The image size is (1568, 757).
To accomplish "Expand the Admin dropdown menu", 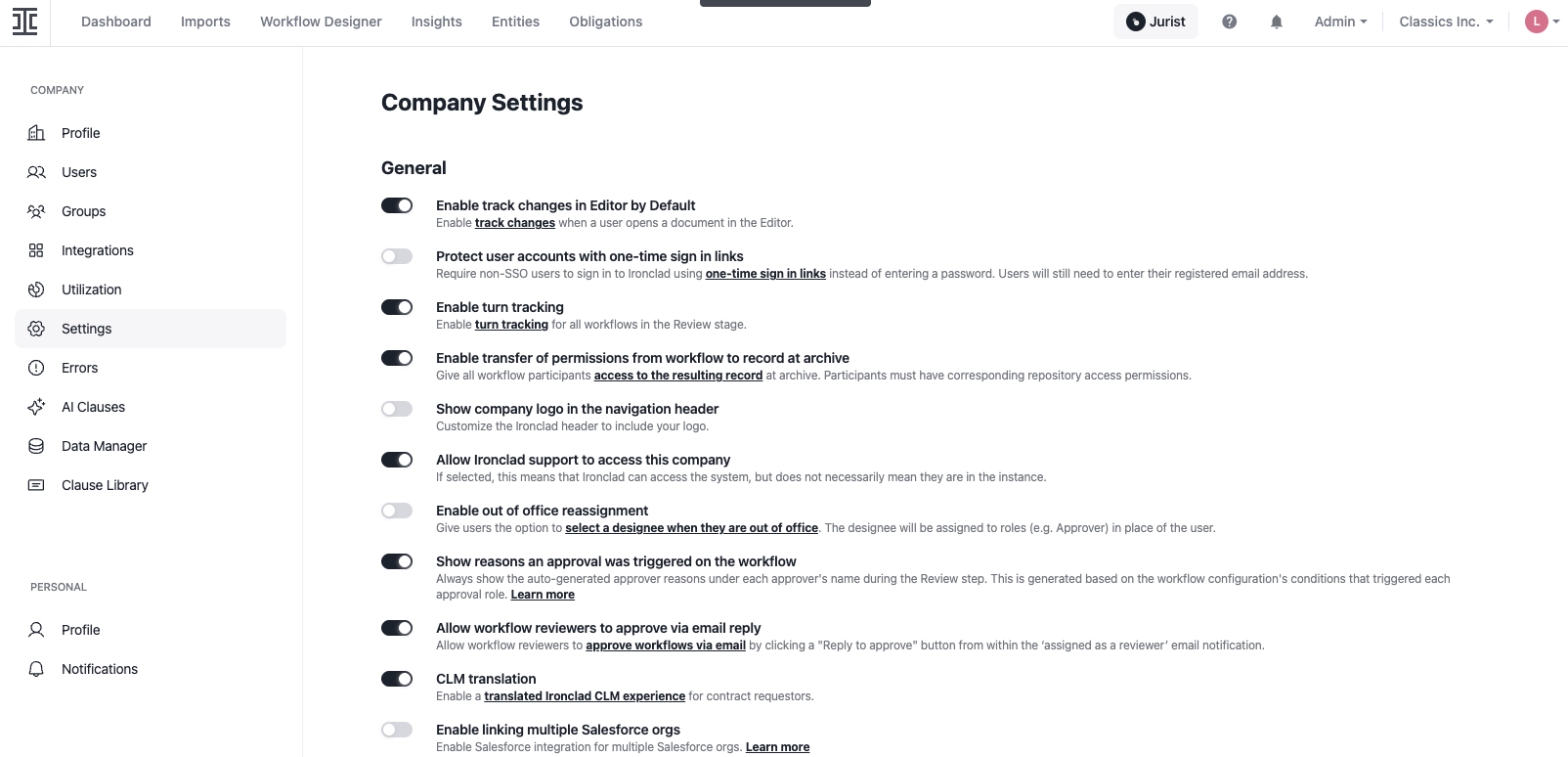I will tap(1340, 22).
